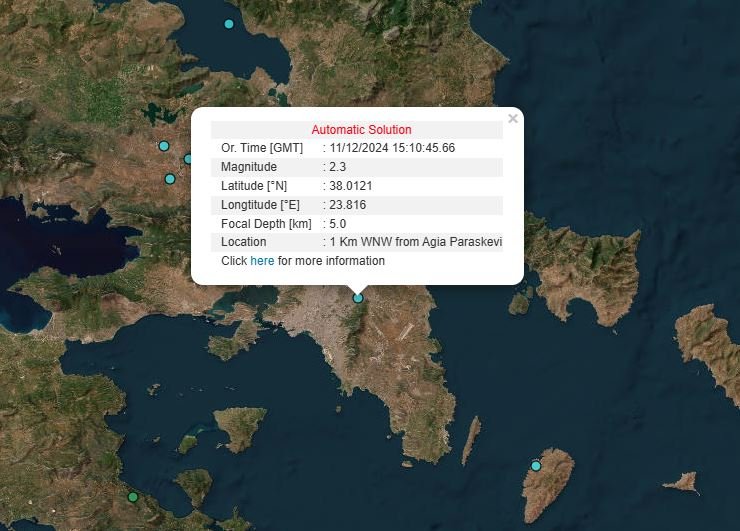
Task: Click the 'Automatic Solution' header text
Action: pos(361,130)
